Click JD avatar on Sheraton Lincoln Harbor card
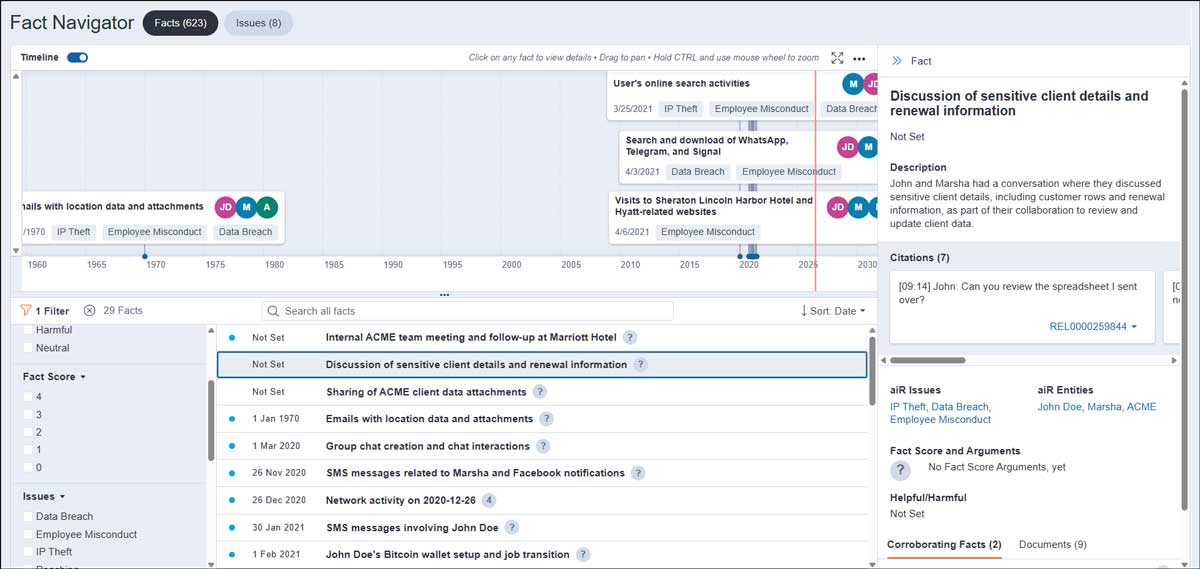 click(x=838, y=207)
